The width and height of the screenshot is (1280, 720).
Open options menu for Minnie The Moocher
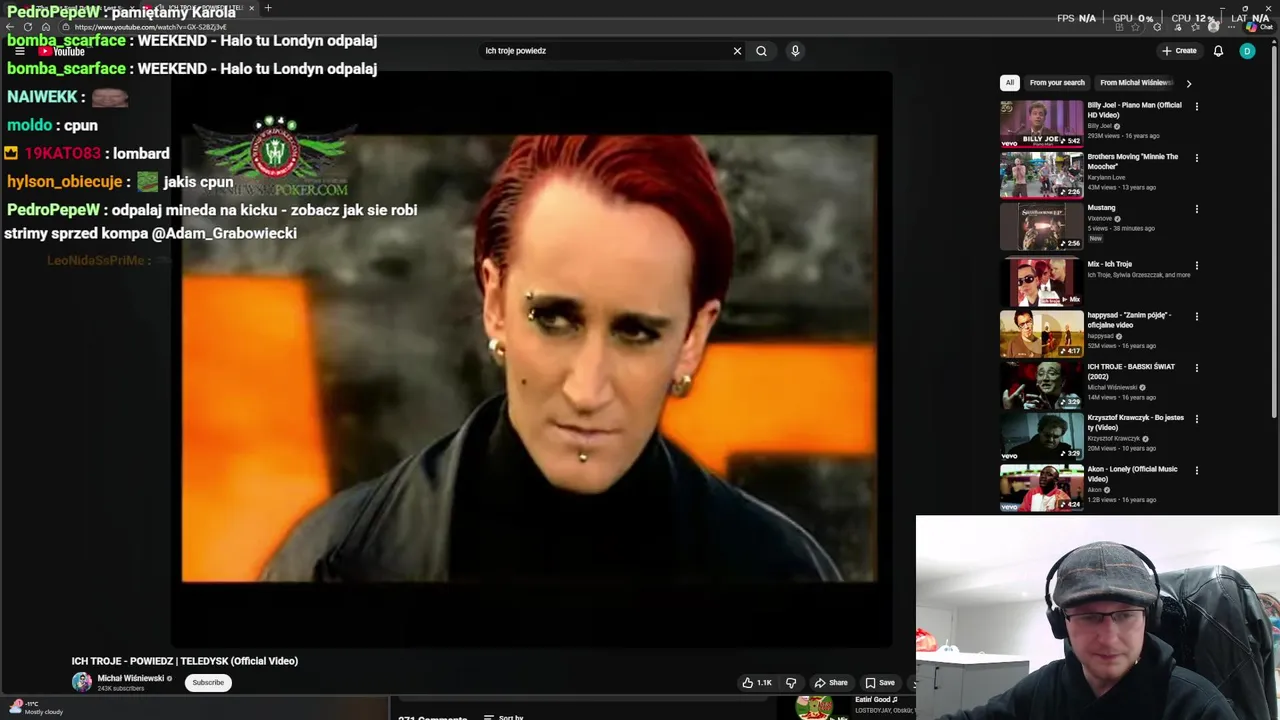pos(1197,158)
